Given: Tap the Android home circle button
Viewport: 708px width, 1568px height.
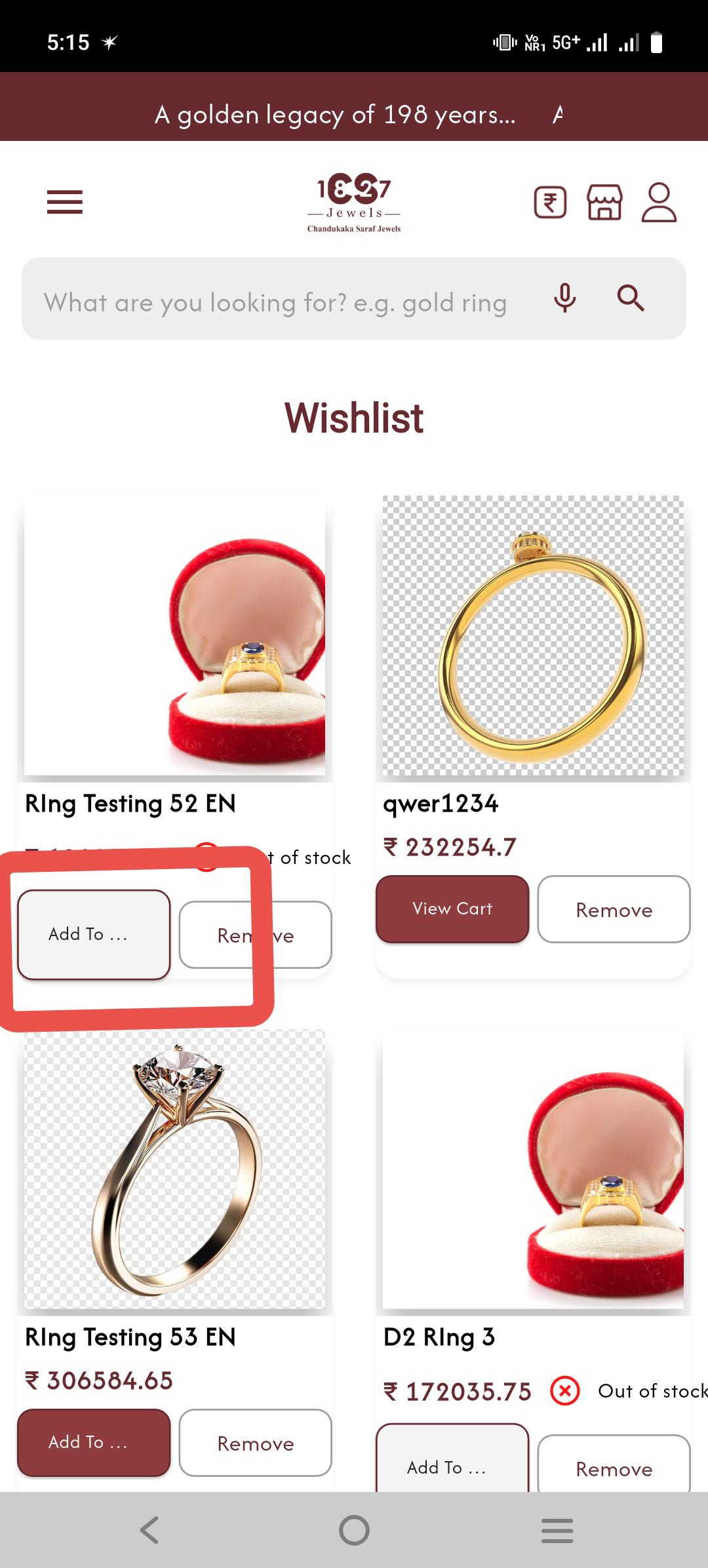Looking at the screenshot, I should click(354, 1530).
